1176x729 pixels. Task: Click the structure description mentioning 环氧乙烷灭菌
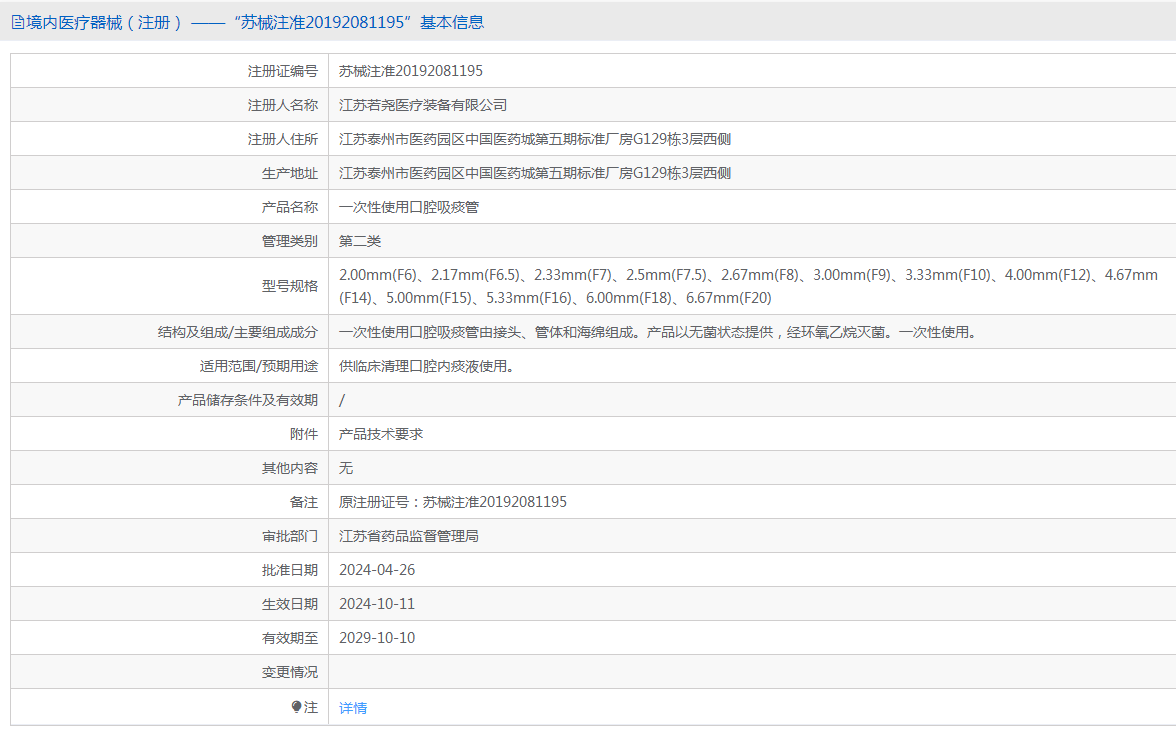(660, 332)
